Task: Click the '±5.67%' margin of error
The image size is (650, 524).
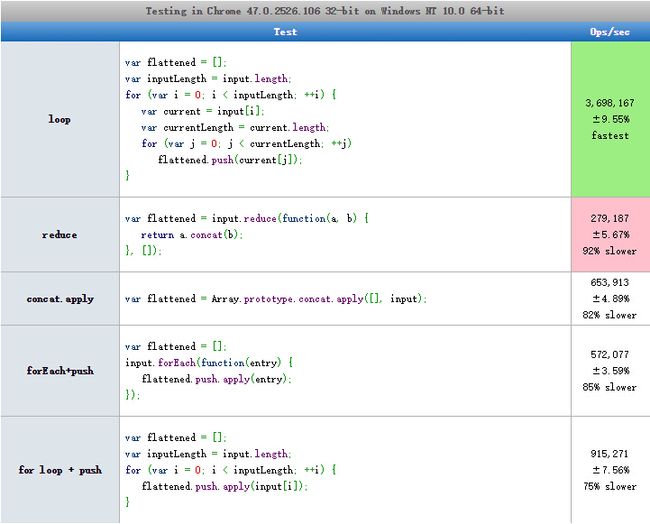Action: [611, 235]
